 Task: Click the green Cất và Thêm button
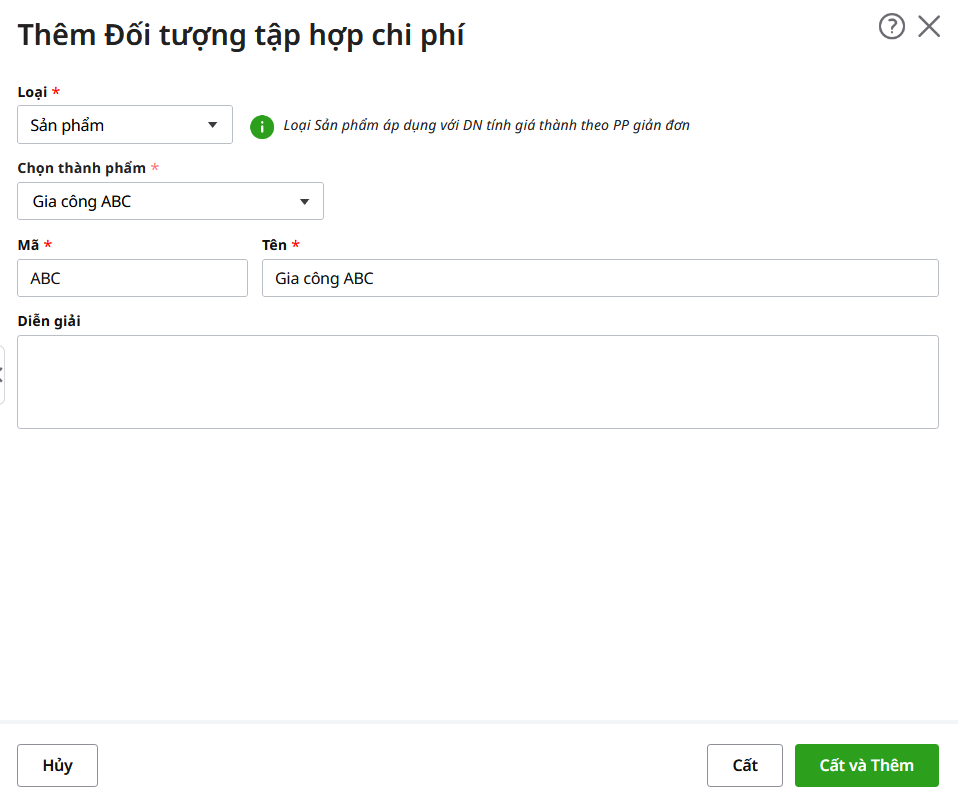[x=866, y=766]
